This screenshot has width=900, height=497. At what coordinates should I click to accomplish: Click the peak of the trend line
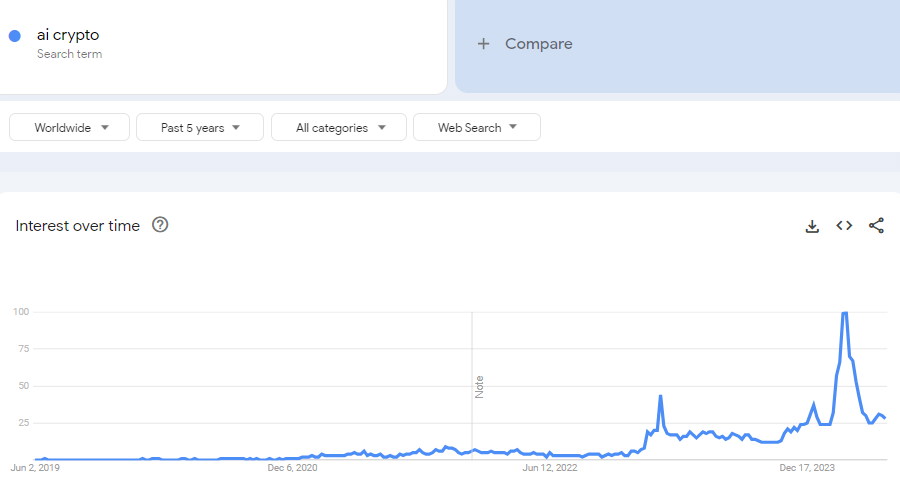point(845,313)
